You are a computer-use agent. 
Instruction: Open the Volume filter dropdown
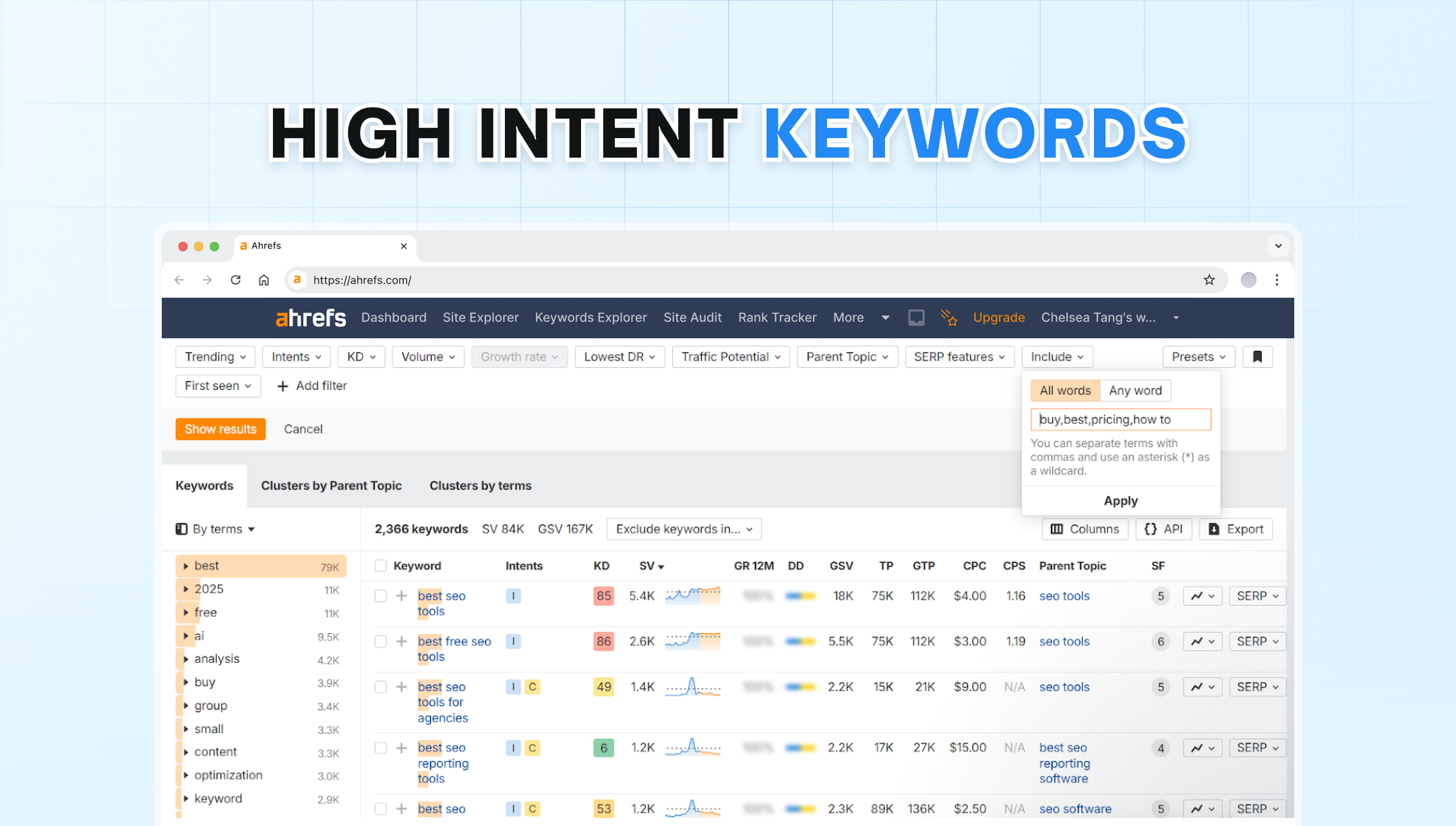pyautogui.click(x=428, y=356)
